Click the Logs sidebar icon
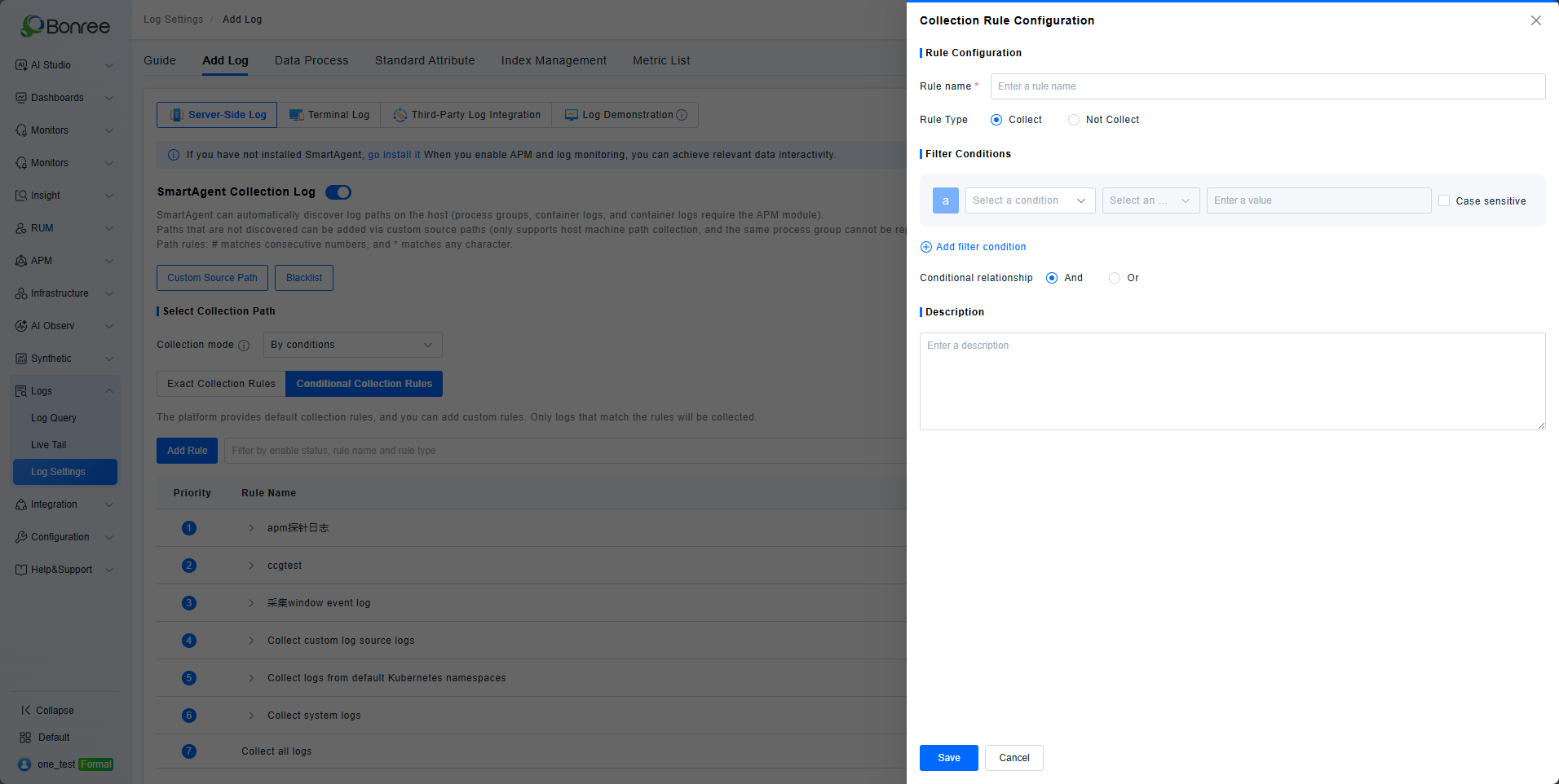This screenshot has width=1559, height=784. (x=21, y=391)
